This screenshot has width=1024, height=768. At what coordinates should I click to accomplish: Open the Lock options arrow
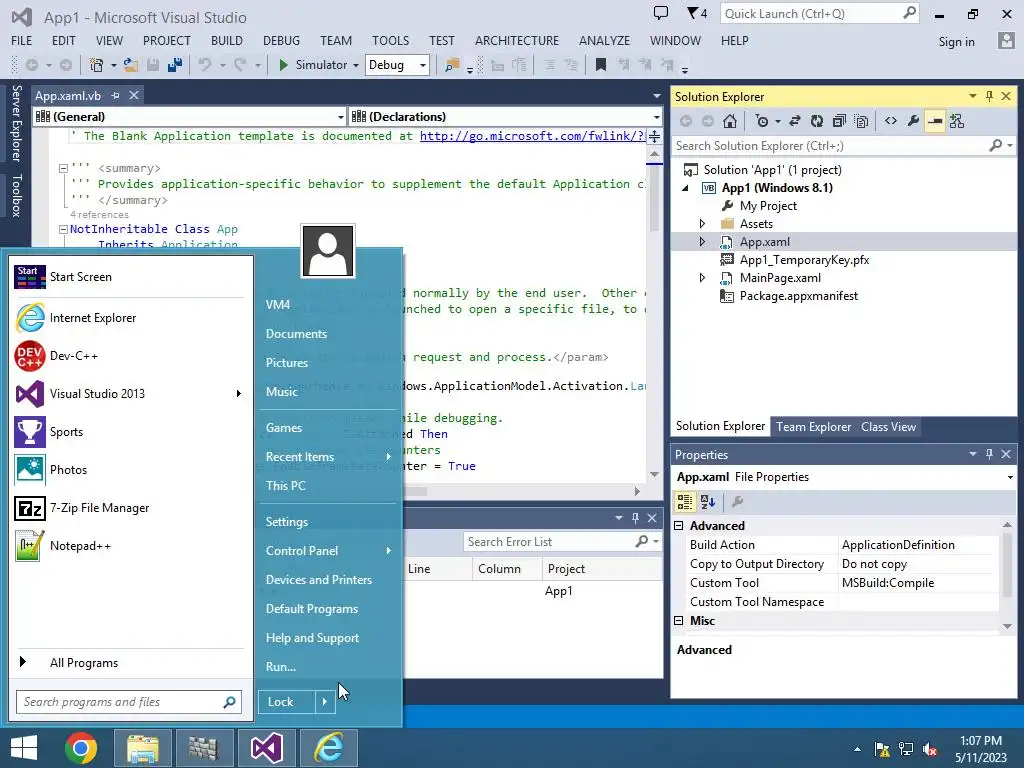(325, 702)
